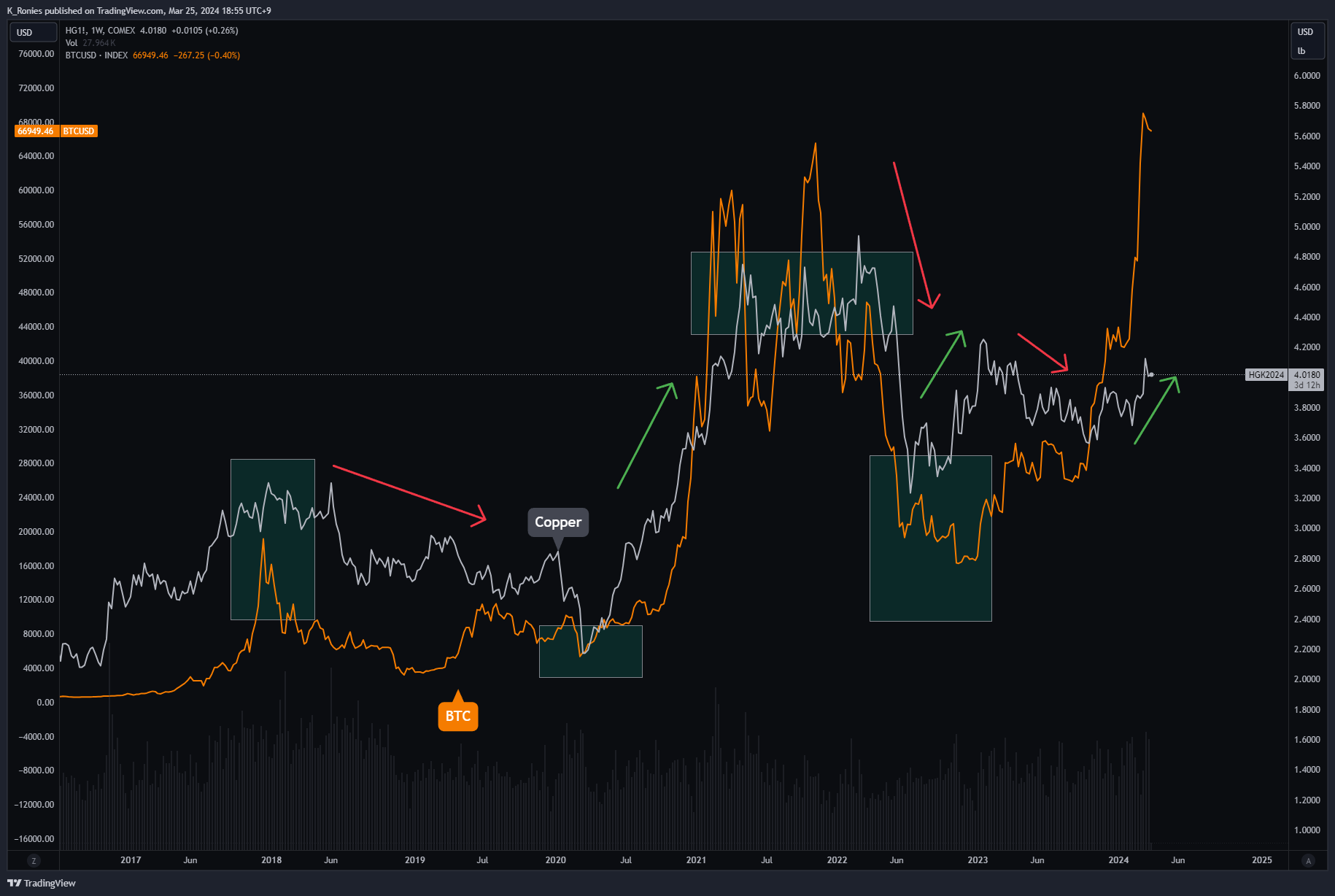Click the 40000.00 left scale value
1335x896 pixels.
click(36, 361)
